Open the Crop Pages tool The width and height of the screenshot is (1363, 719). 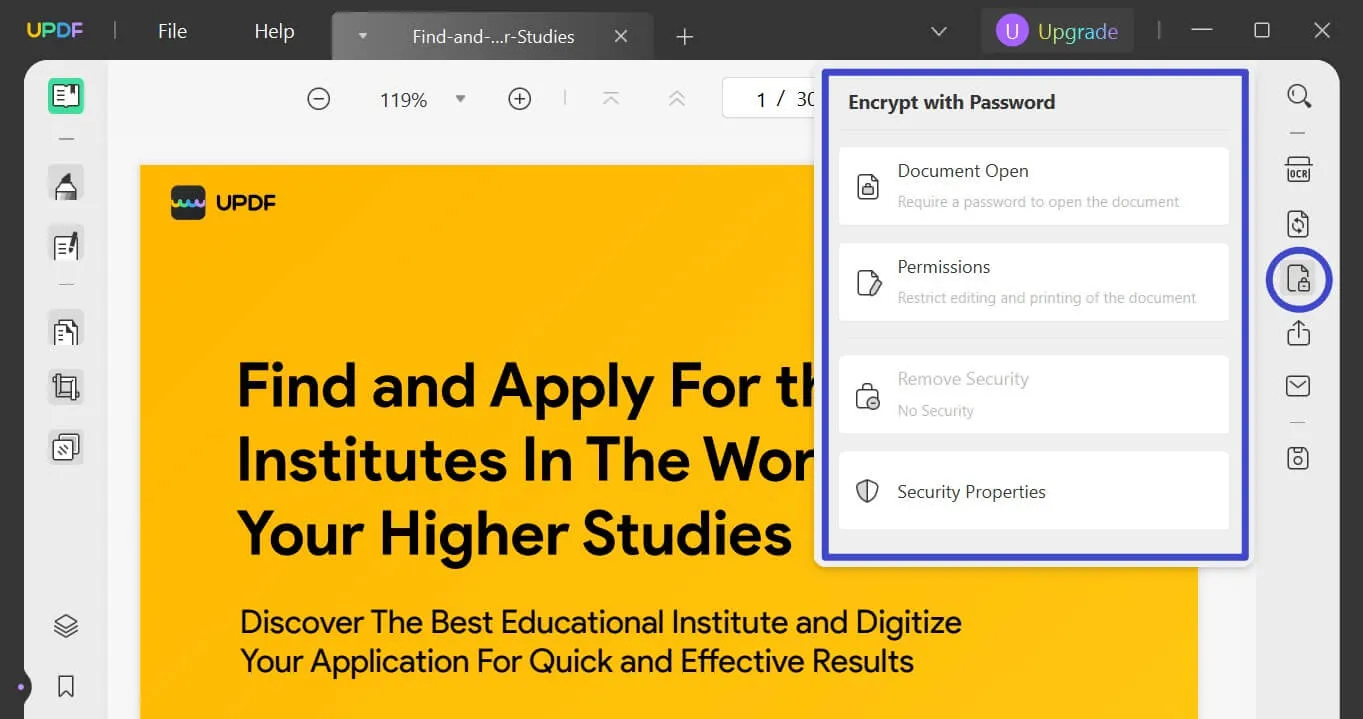click(x=66, y=387)
